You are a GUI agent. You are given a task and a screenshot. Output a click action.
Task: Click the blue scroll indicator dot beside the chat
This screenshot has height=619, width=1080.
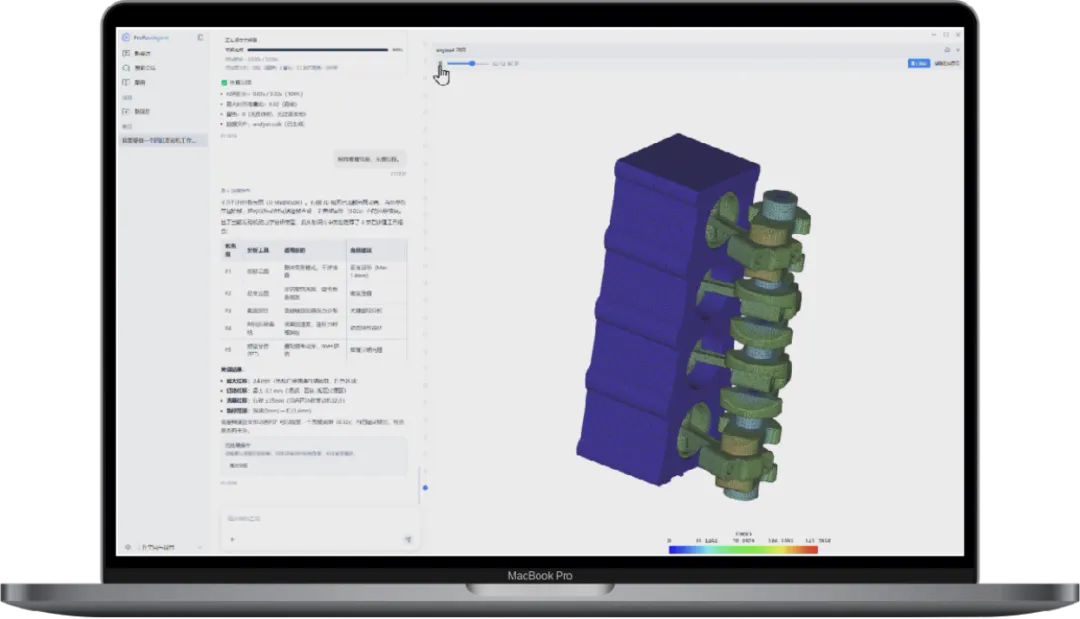click(x=425, y=487)
